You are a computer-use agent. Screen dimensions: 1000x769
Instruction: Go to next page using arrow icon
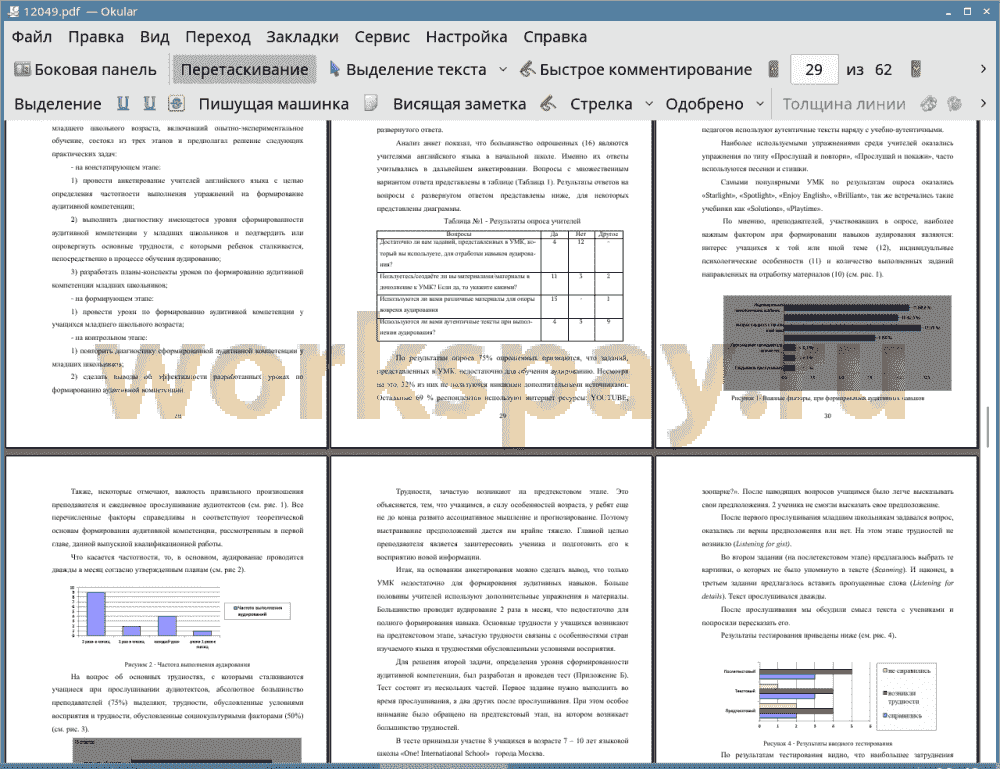tap(916, 69)
